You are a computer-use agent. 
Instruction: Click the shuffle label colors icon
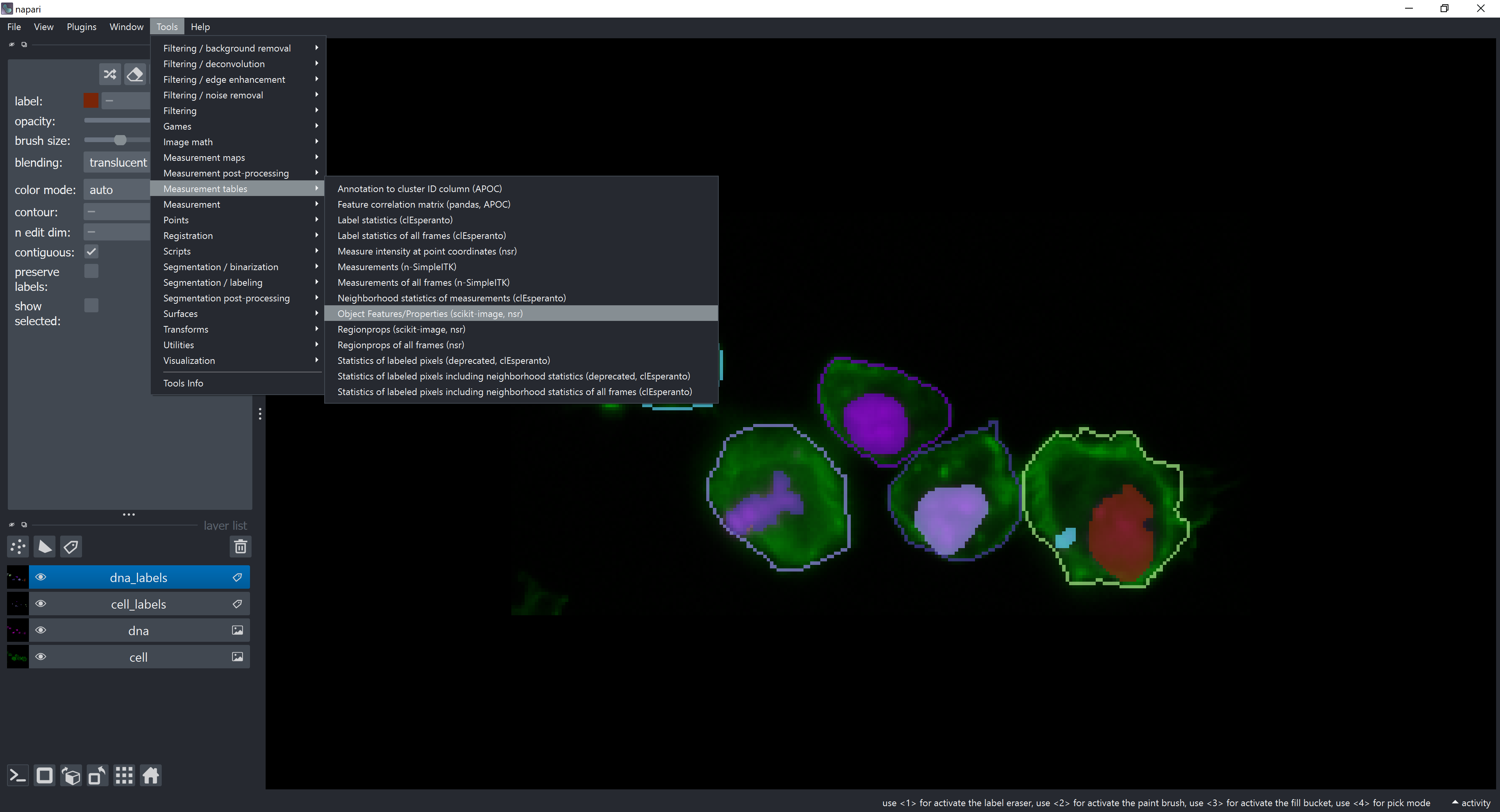point(110,75)
